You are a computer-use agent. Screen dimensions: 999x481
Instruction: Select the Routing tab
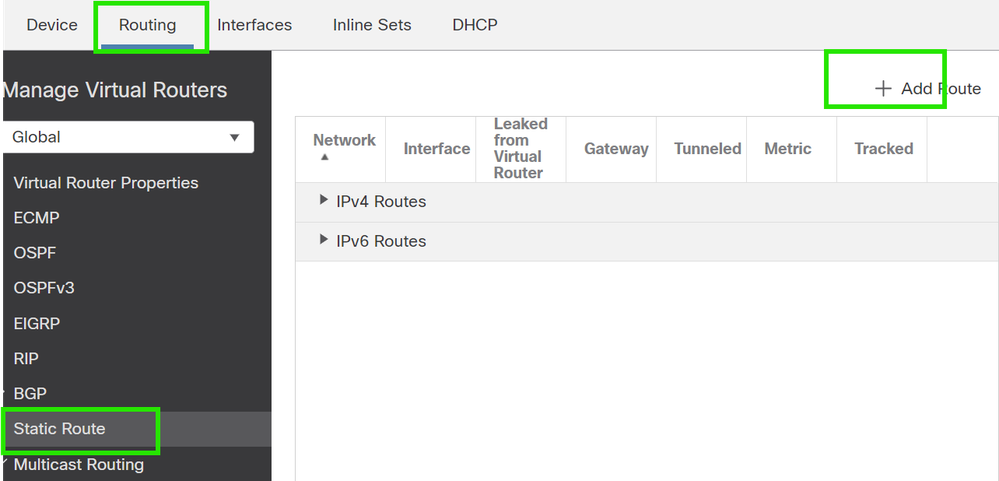point(147,25)
